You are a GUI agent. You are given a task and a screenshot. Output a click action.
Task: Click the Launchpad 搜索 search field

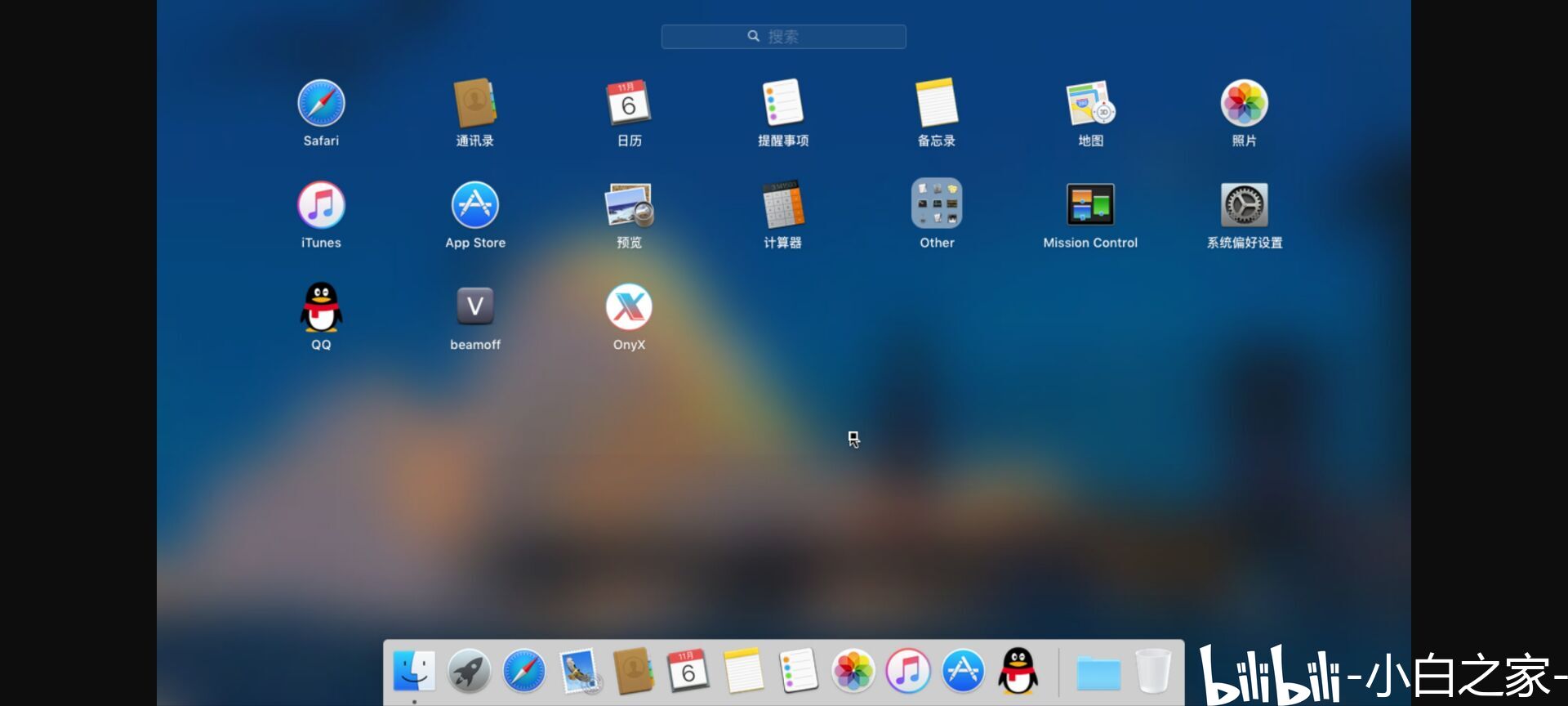783,37
